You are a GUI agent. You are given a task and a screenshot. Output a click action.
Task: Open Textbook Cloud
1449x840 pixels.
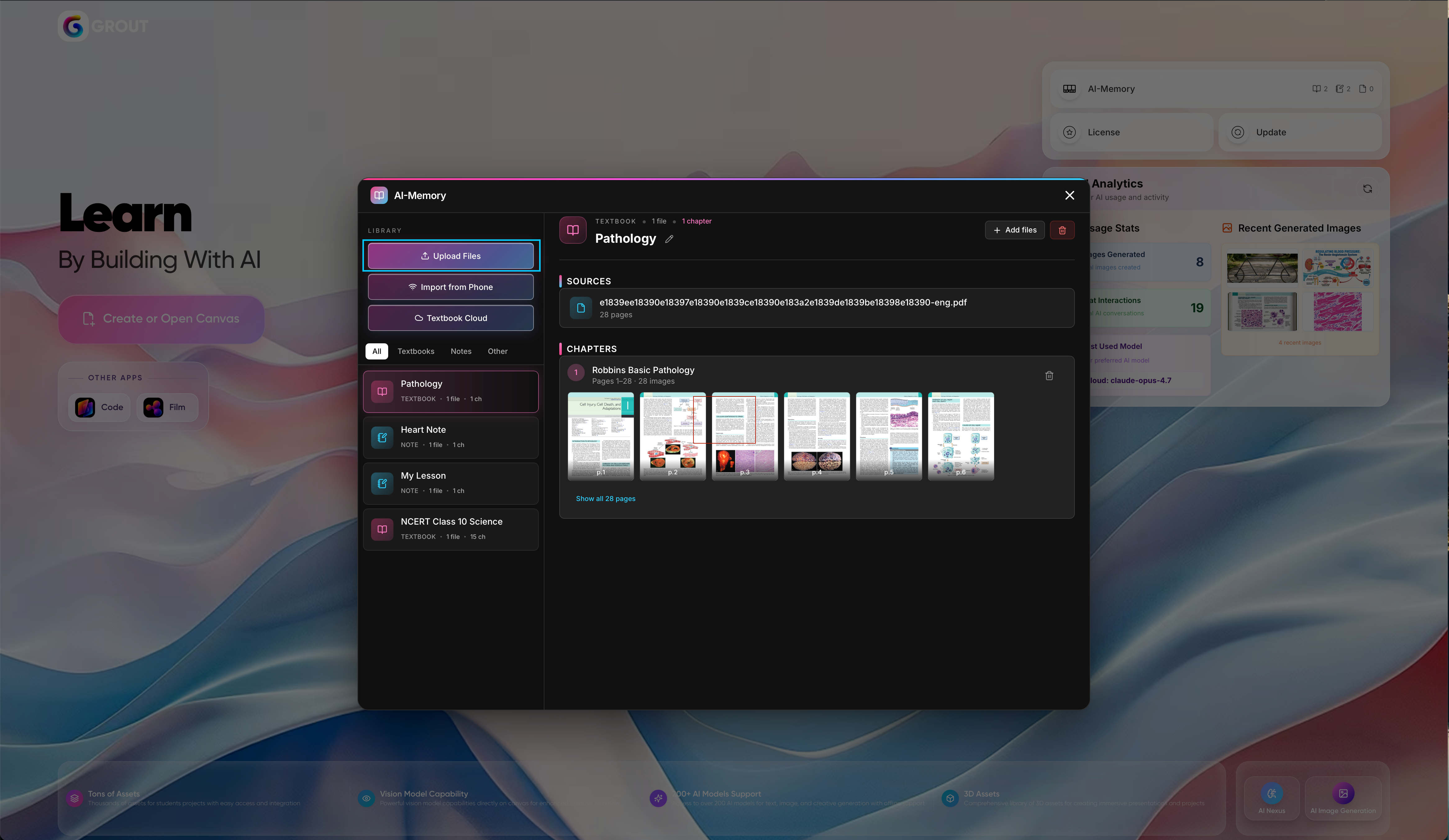(451, 318)
